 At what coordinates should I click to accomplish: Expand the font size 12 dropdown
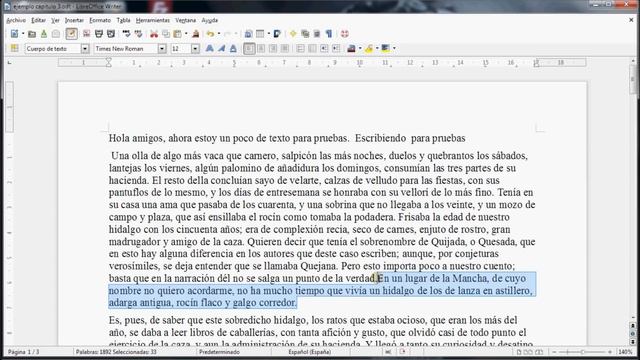[195, 49]
